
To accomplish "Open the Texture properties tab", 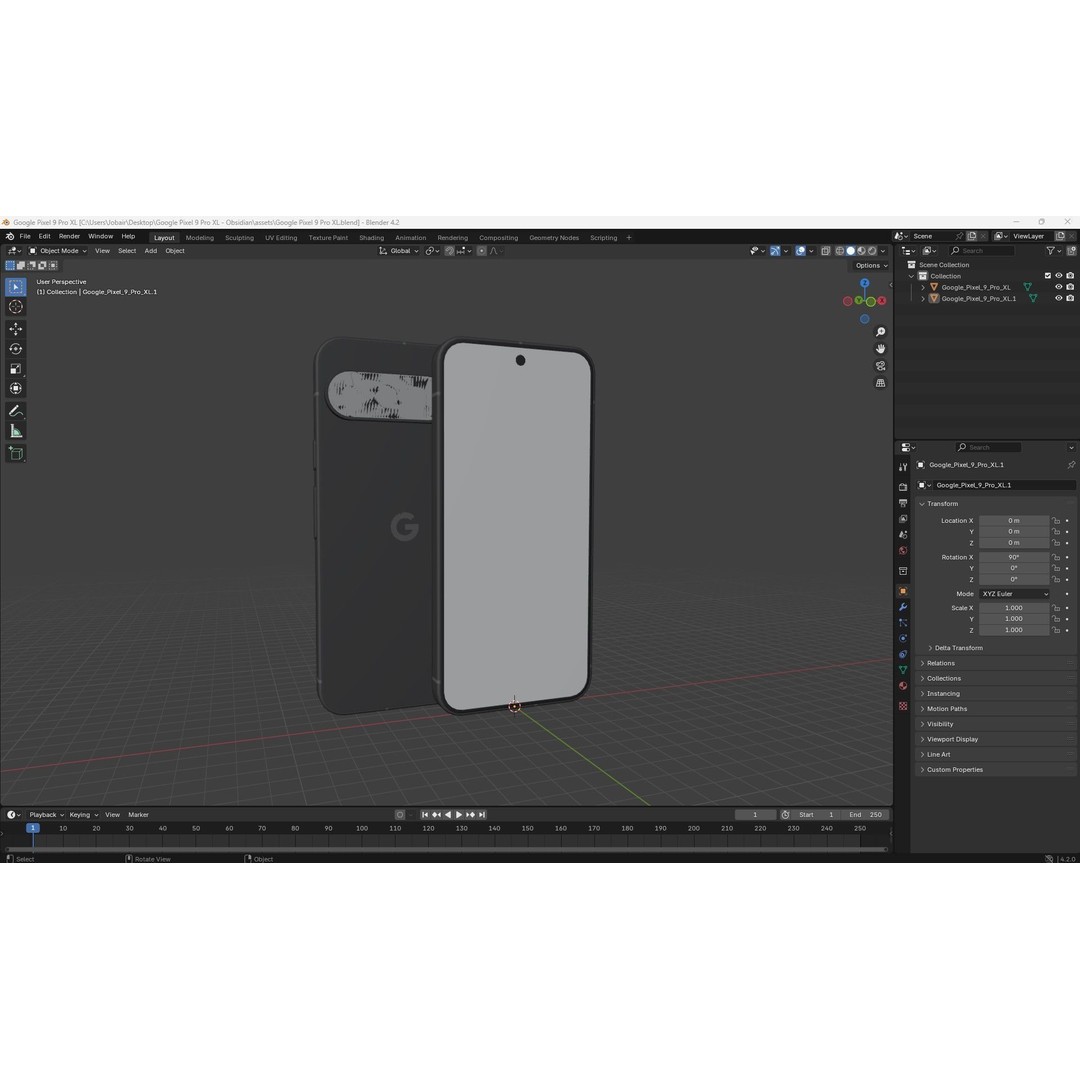I will pos(903,706).
